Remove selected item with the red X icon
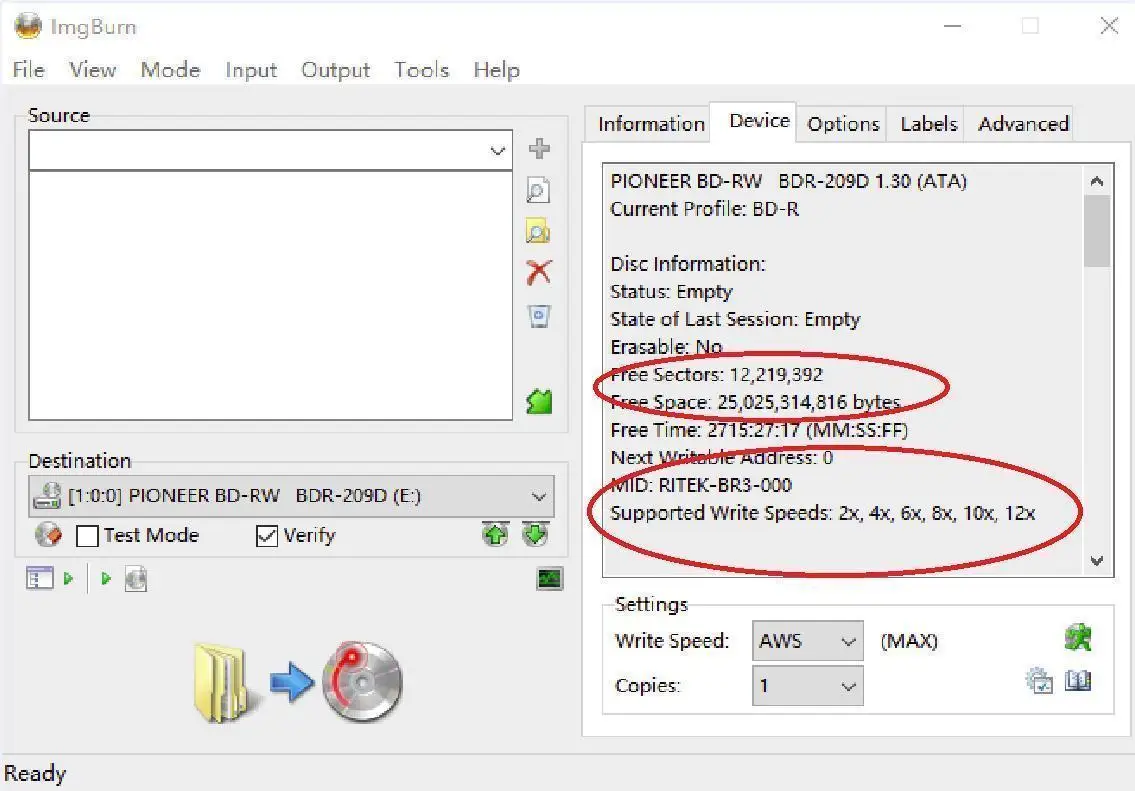Viewport: 1135px width, 791px height. pos(539,273)
